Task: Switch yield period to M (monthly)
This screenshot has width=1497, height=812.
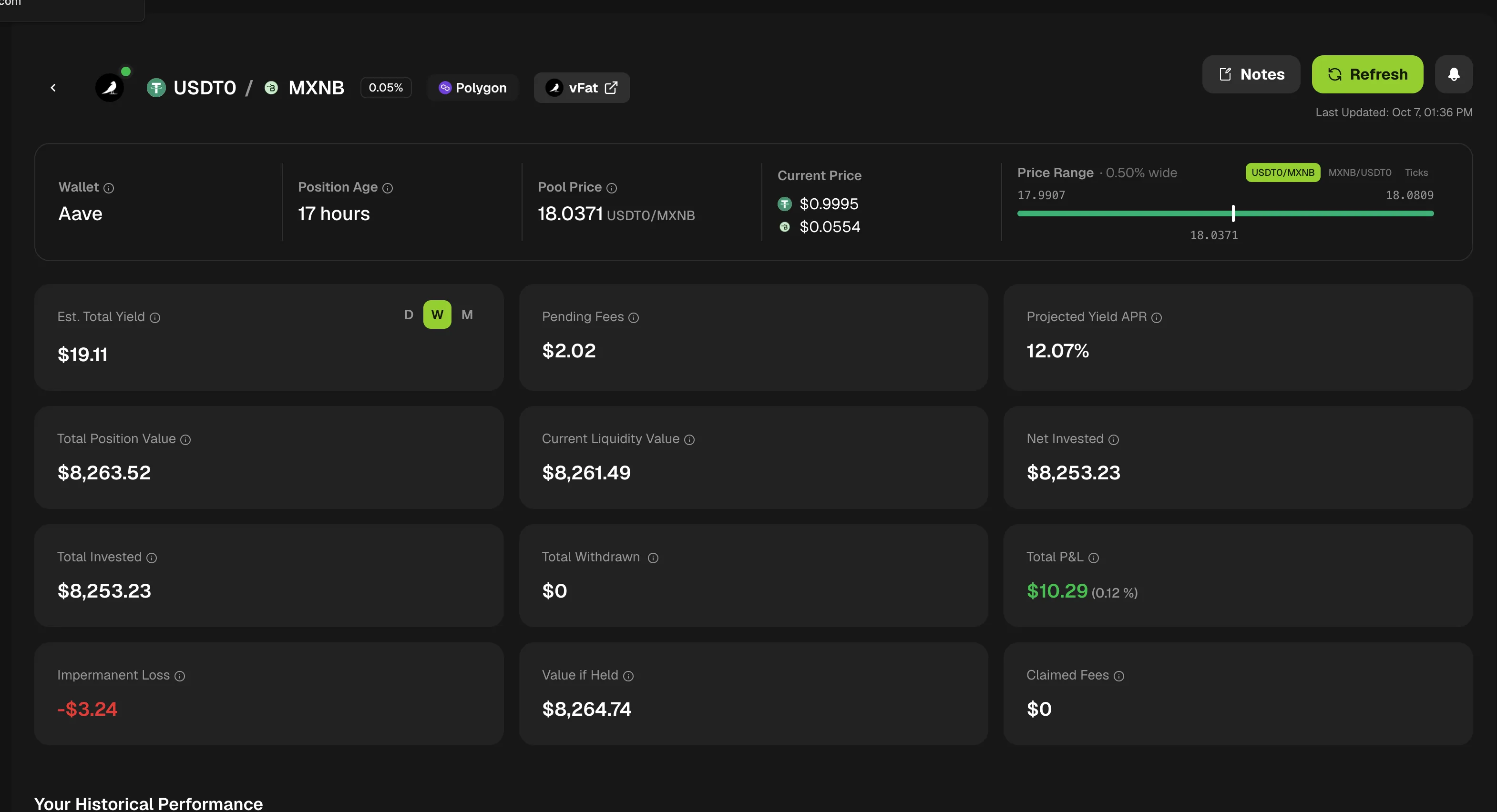Action: pyautogui.click(x=467, y=315)
